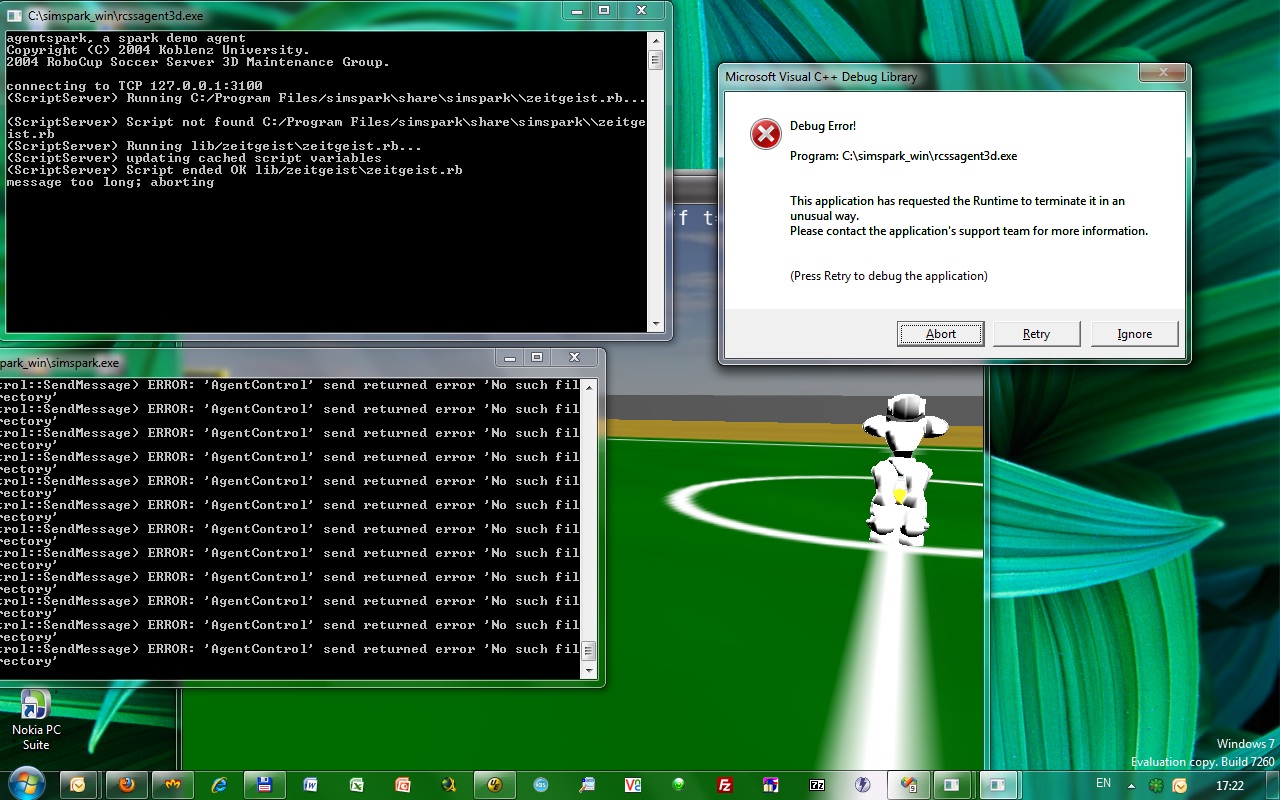Open the red camera-style taskbar icon
Viewport: 1280px width, 800px height.
403,785
